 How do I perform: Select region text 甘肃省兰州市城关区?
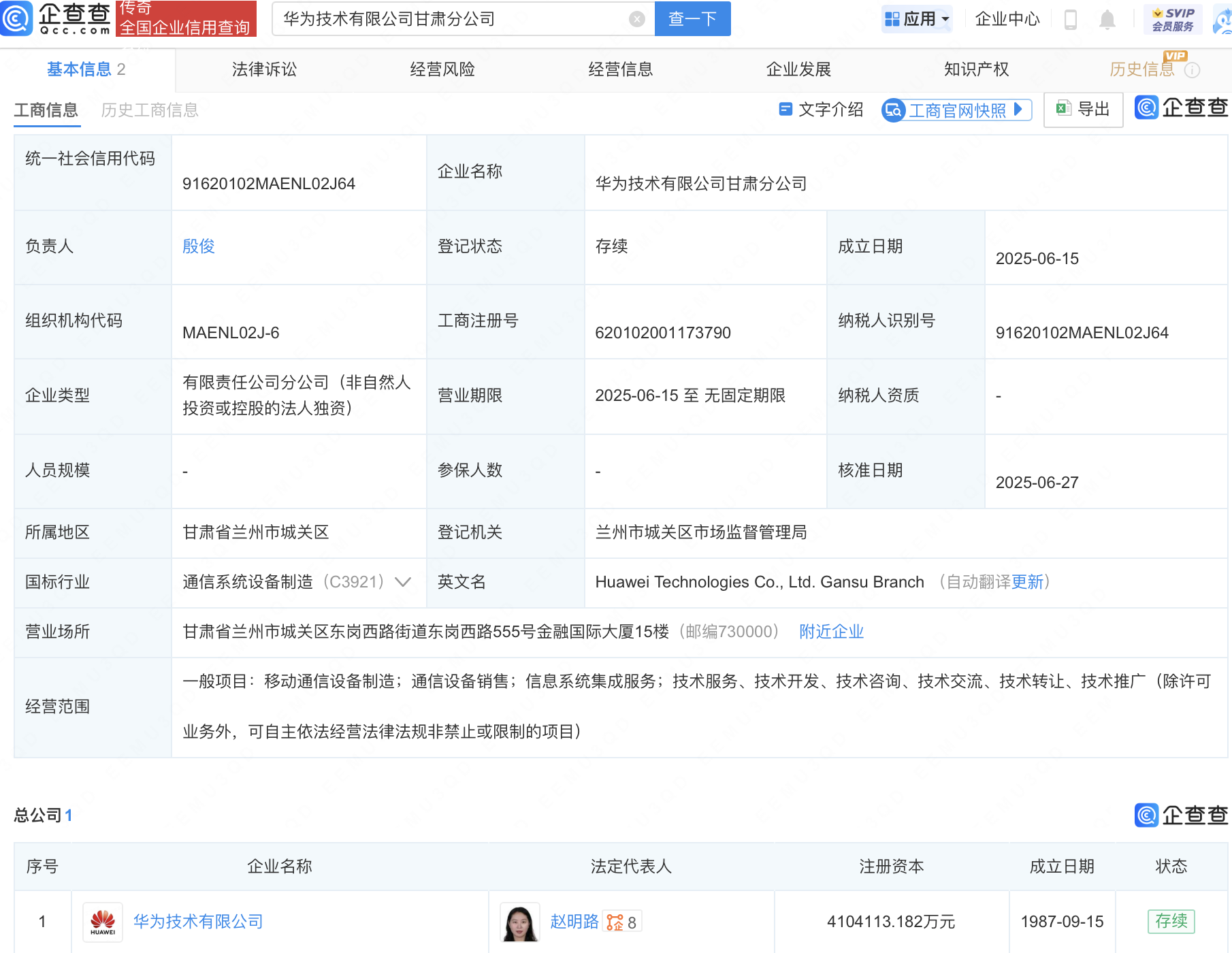[x=256, y=532]
